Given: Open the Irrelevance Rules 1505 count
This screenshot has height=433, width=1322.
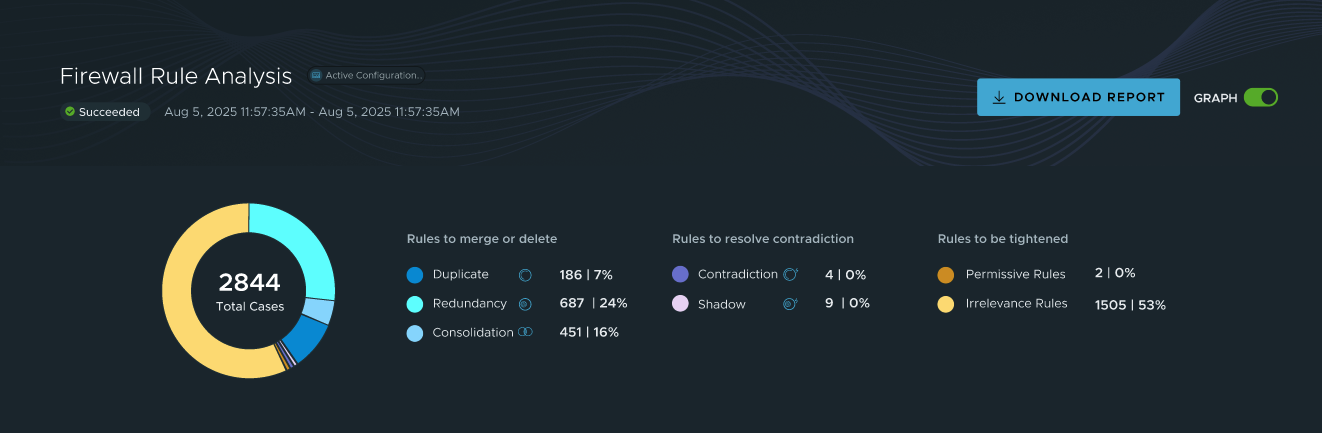Looking at the screenshot, I should click(x=1113, y=304).
